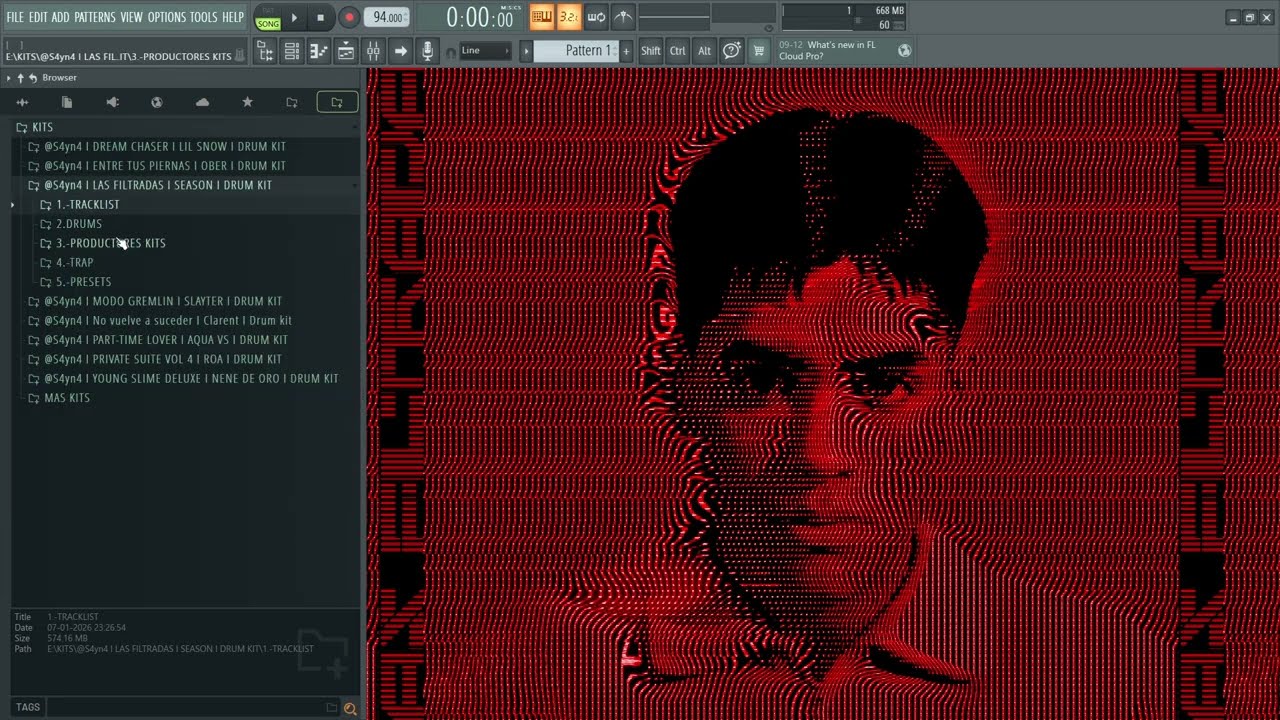This screenshot has width=1280, height=720.
Task: Click arrow left of Pattern 1
Action: pyautogui.click(x=526, y=51)
